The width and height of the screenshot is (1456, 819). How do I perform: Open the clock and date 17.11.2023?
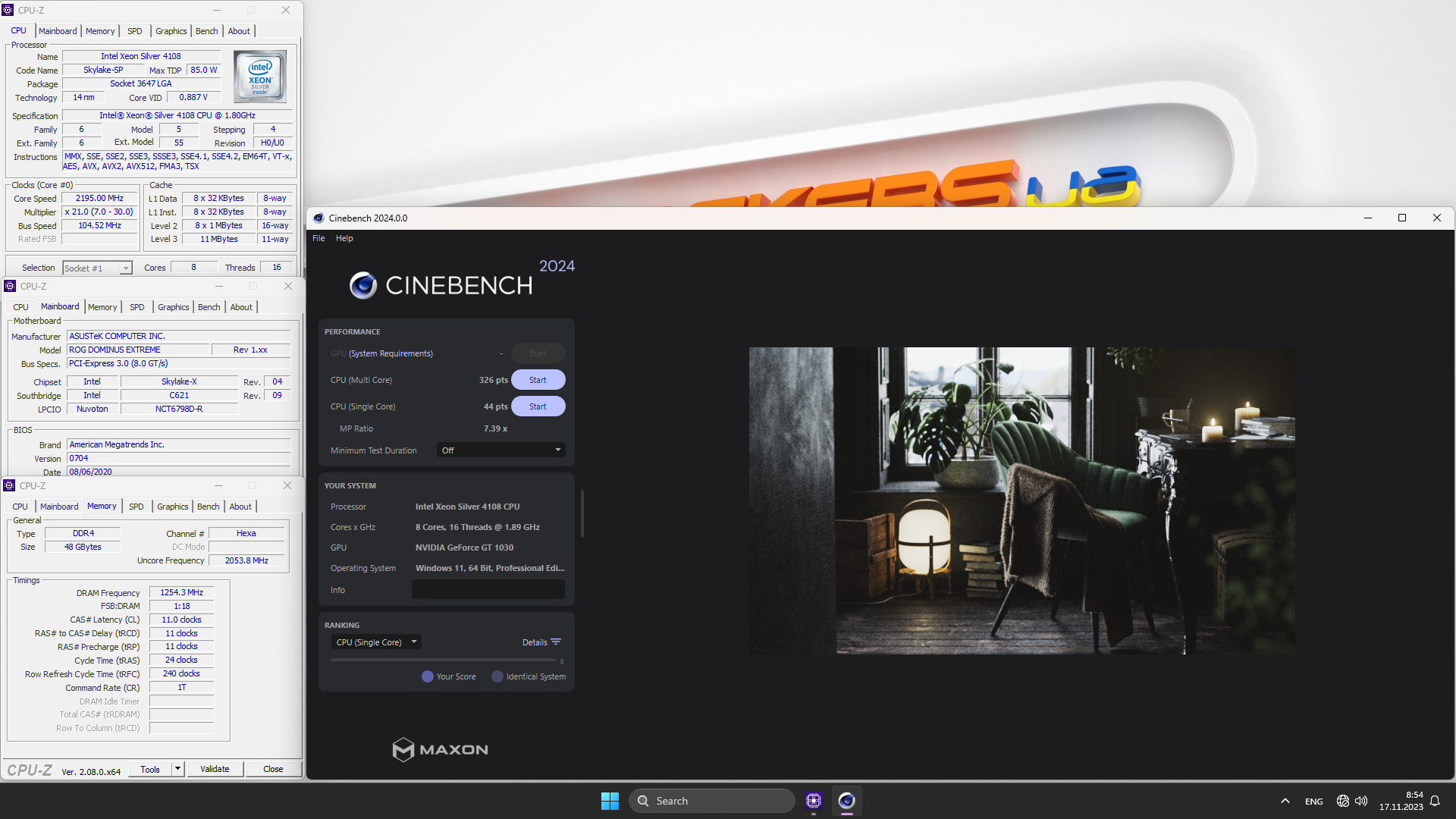click(1401, 801)
